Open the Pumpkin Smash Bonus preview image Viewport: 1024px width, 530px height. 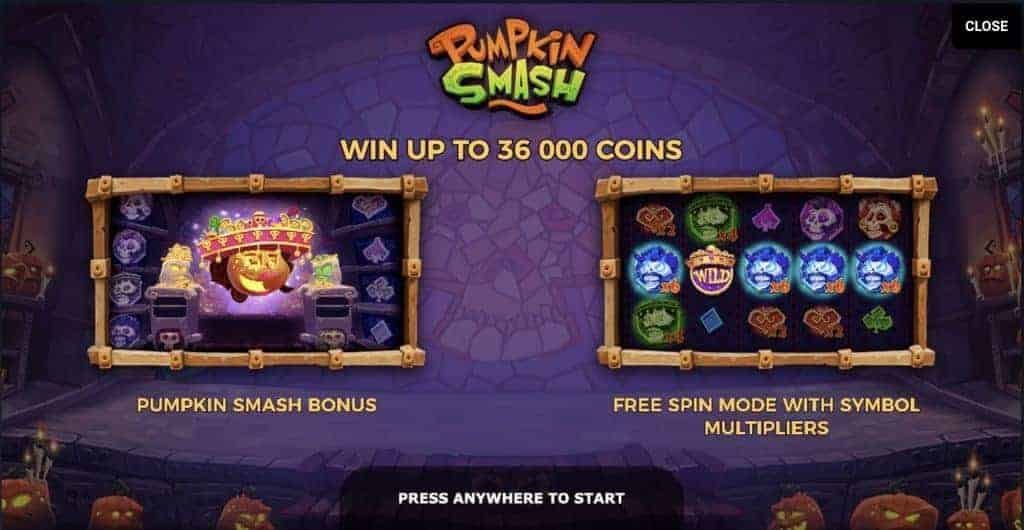click(257, 272)
